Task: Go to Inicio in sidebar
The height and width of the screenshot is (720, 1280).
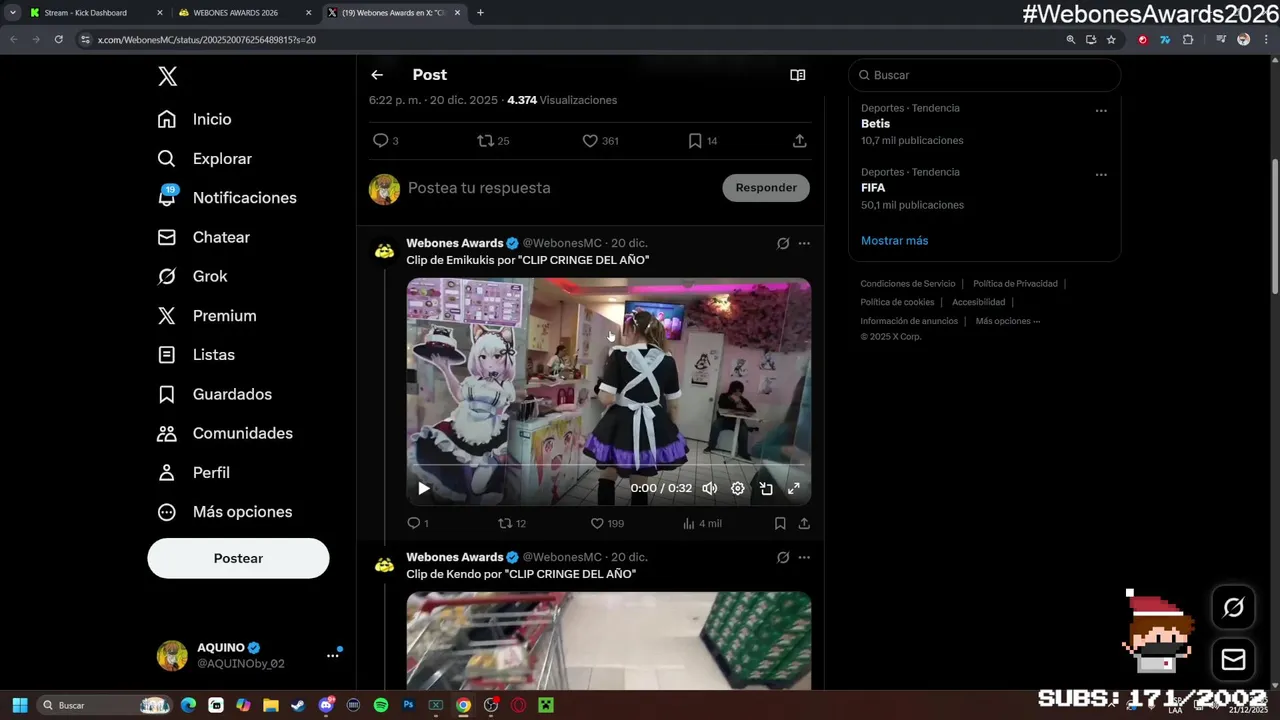Action: (195, 119)
